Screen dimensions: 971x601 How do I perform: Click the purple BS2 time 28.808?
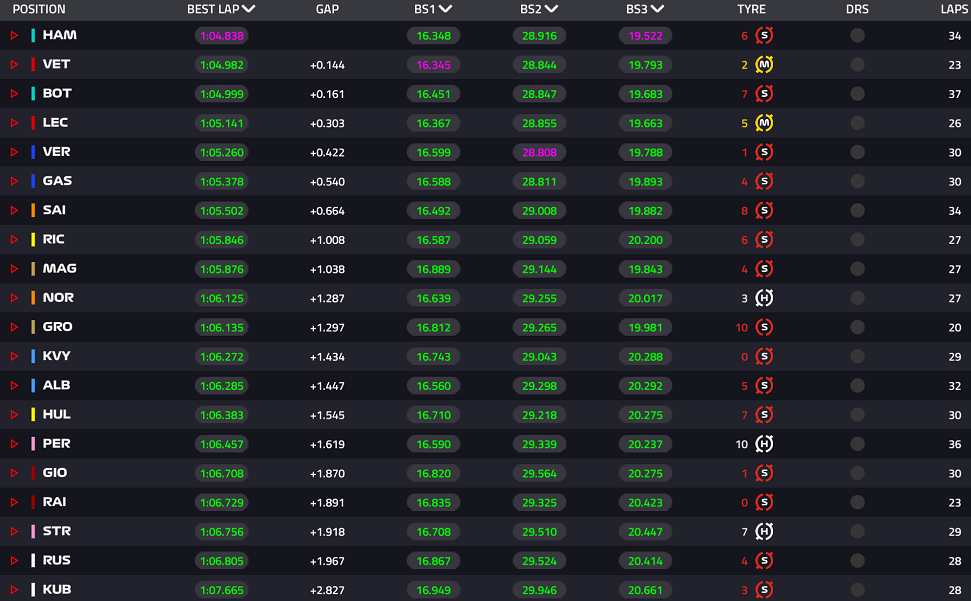pos(539,152)
